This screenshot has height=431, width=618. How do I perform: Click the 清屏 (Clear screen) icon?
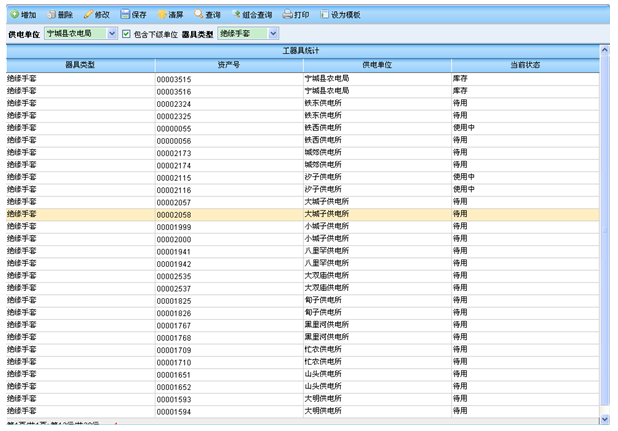click(162, 16)
